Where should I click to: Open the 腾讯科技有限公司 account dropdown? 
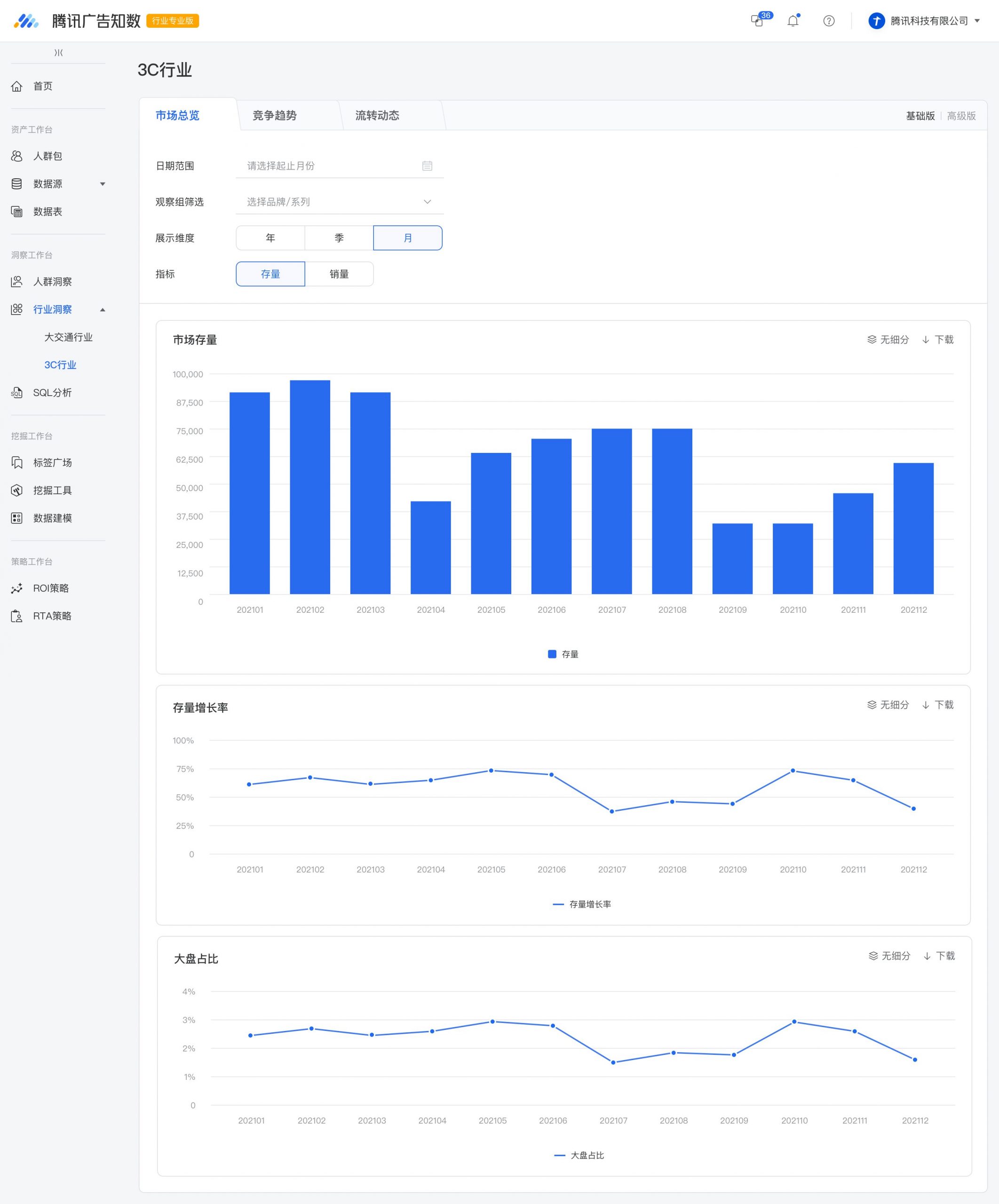pos(924,21)
